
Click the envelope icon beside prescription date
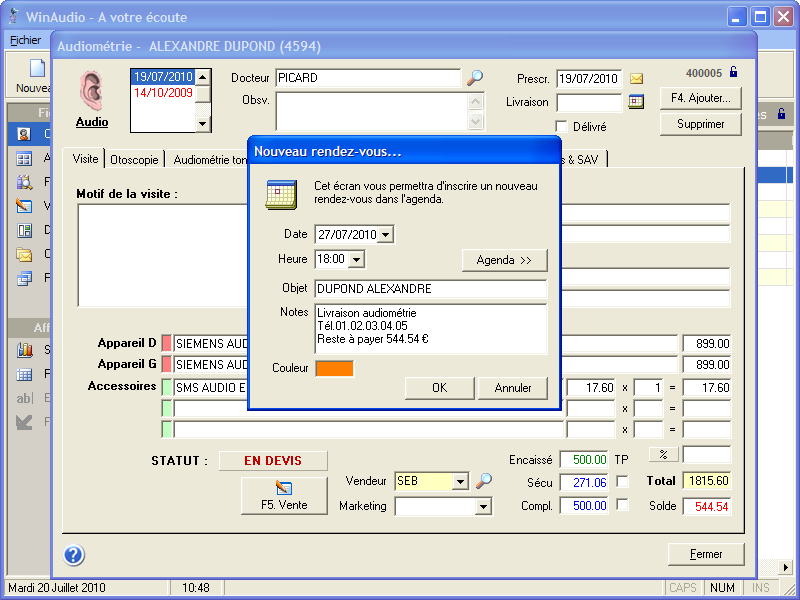click(x=636, y=79)
